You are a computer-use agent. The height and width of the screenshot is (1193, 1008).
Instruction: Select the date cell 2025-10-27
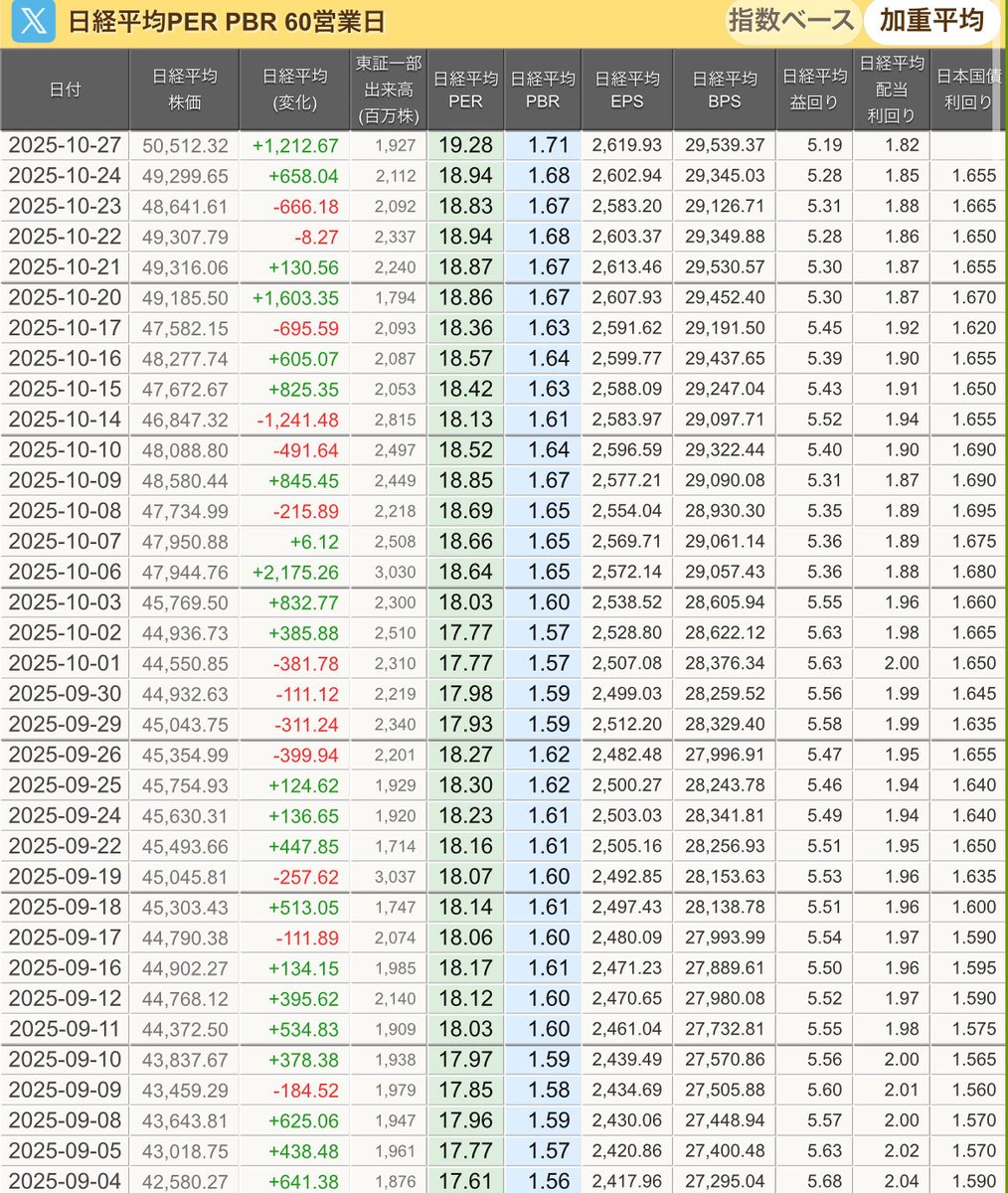click(65, 145)
